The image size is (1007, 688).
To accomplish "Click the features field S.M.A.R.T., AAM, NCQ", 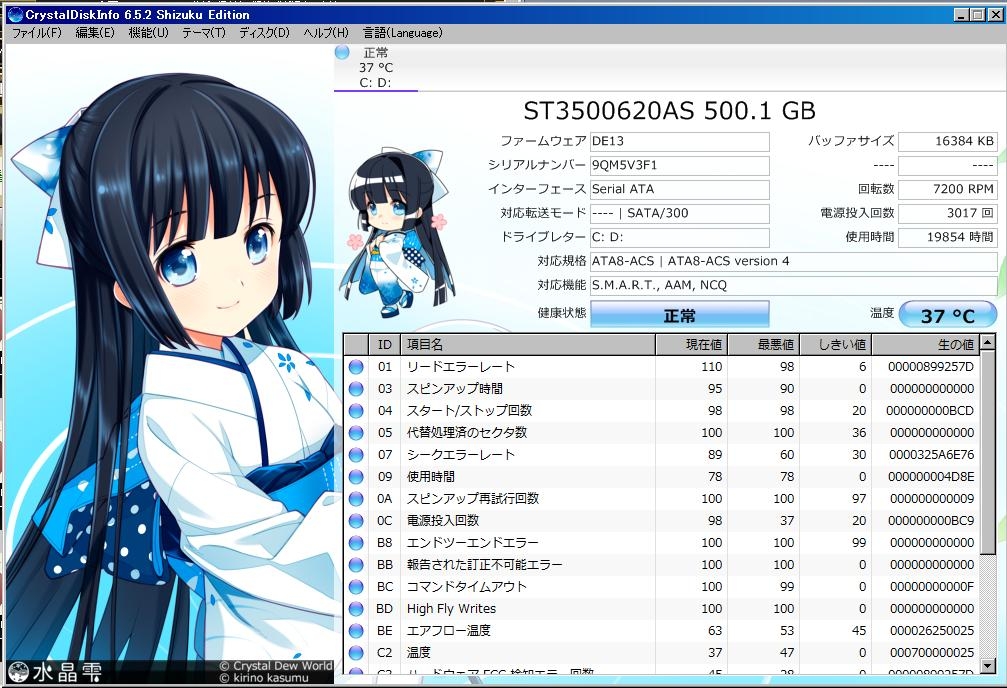I will (x=794, y=285).
